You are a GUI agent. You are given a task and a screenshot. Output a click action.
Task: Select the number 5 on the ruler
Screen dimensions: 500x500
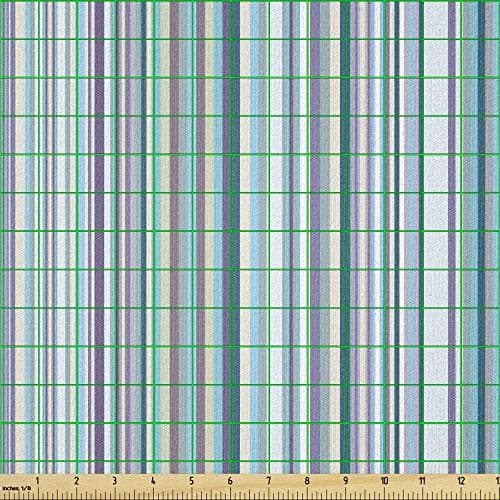point(191,481)
